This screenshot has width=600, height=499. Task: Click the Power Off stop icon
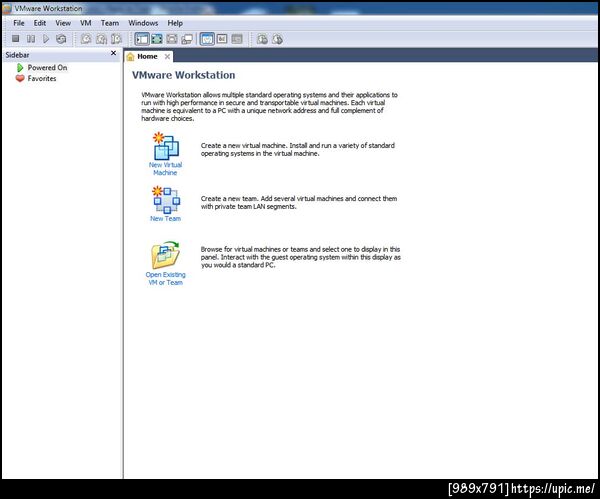click(x=16, y=39)
